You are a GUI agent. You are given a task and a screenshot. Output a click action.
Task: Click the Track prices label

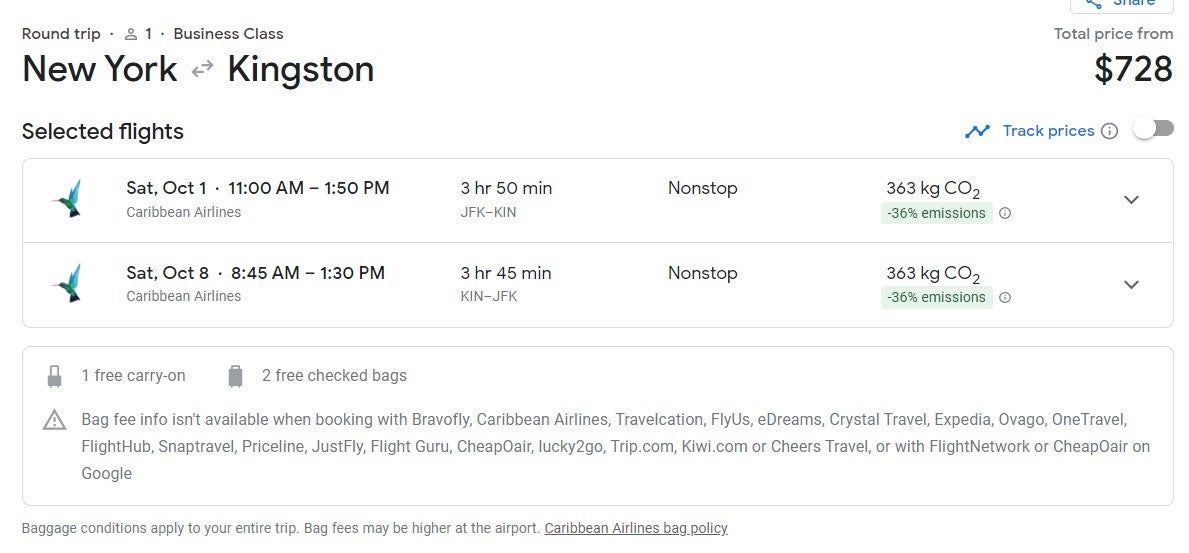pos(1048,131)
